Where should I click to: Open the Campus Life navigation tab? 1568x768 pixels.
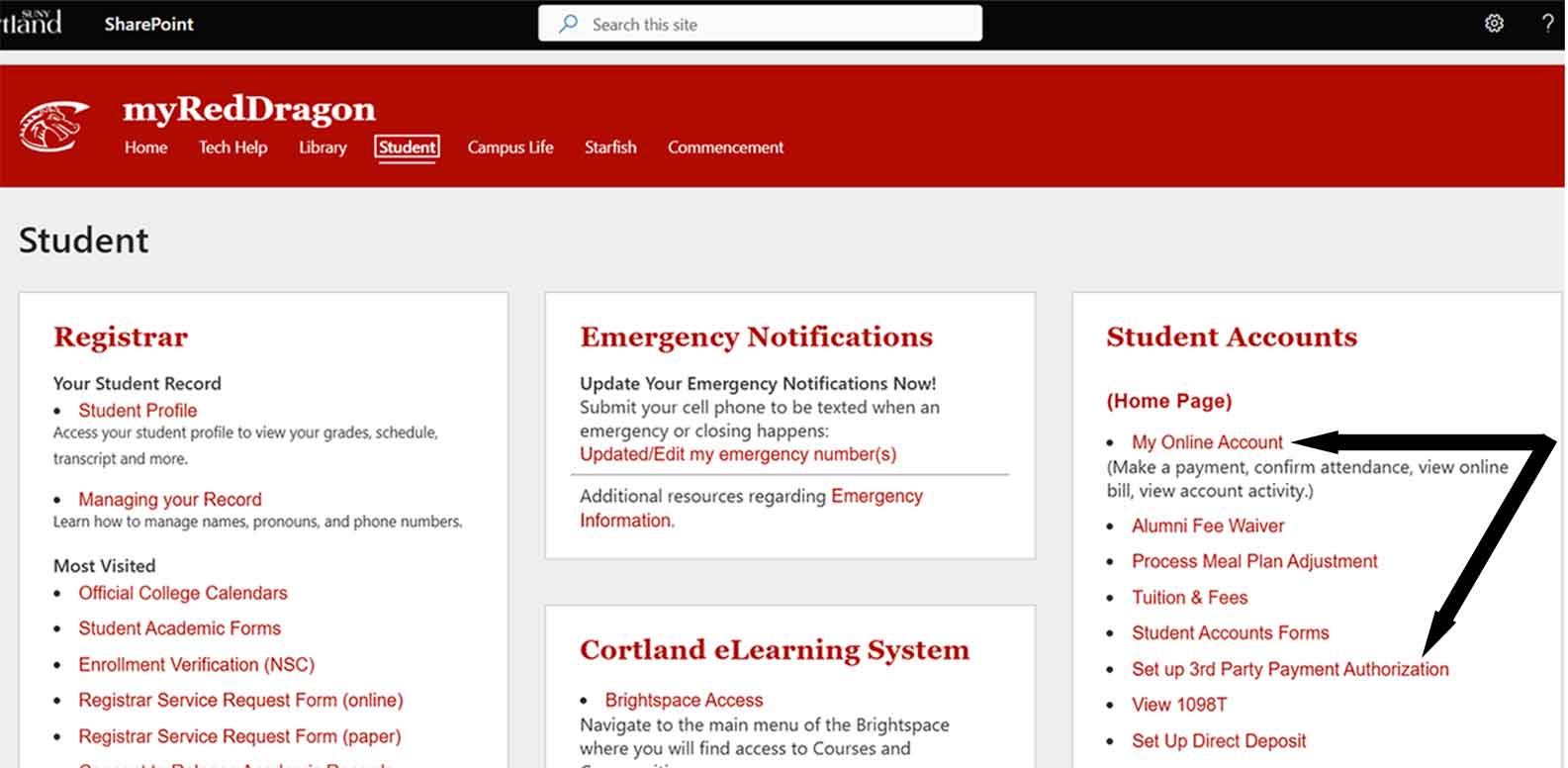[510, 147]
